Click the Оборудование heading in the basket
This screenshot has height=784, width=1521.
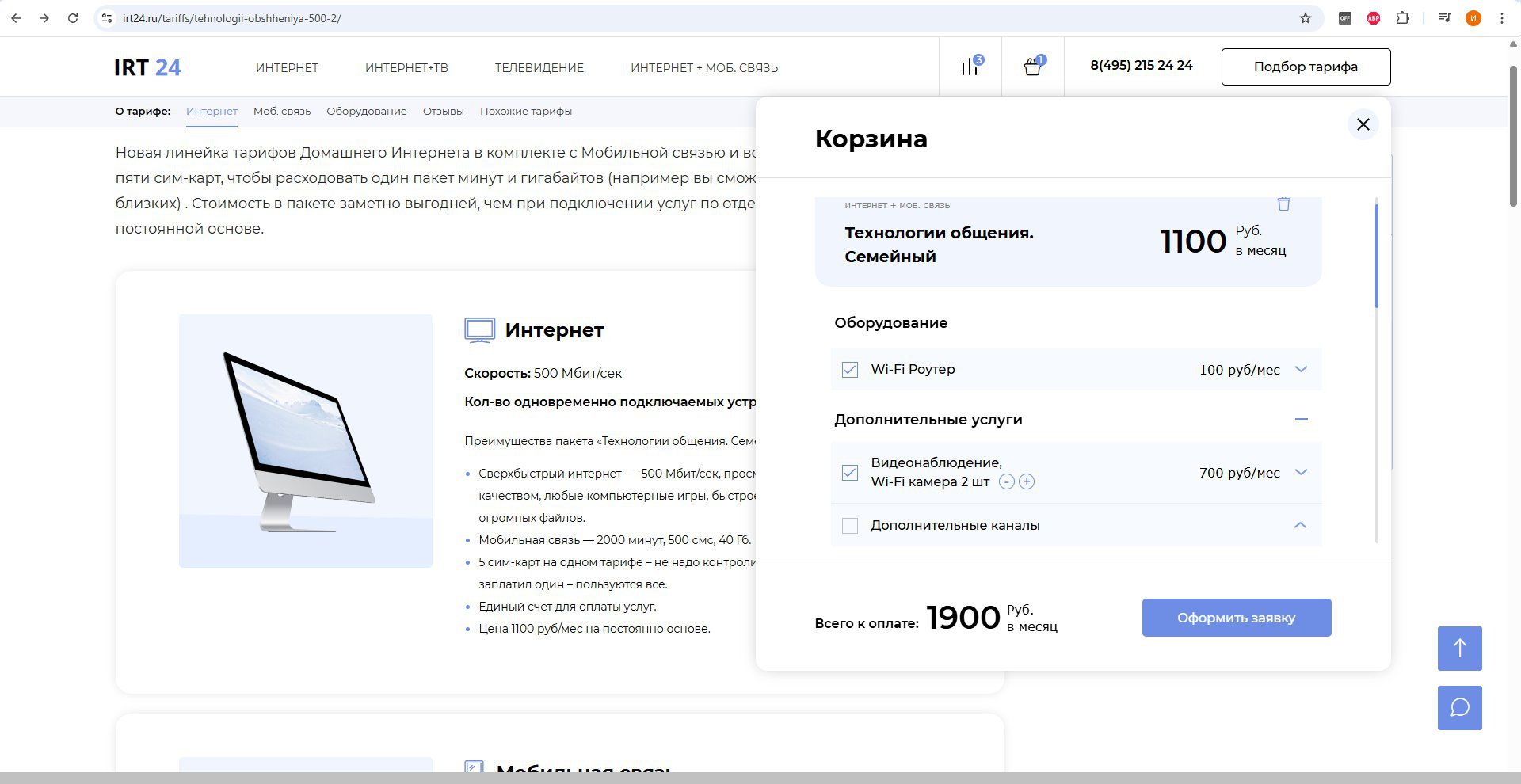pos(891,323)
